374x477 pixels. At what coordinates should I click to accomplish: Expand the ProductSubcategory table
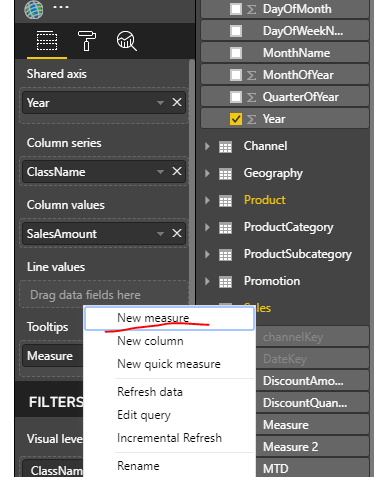click(x=207, y=254)
